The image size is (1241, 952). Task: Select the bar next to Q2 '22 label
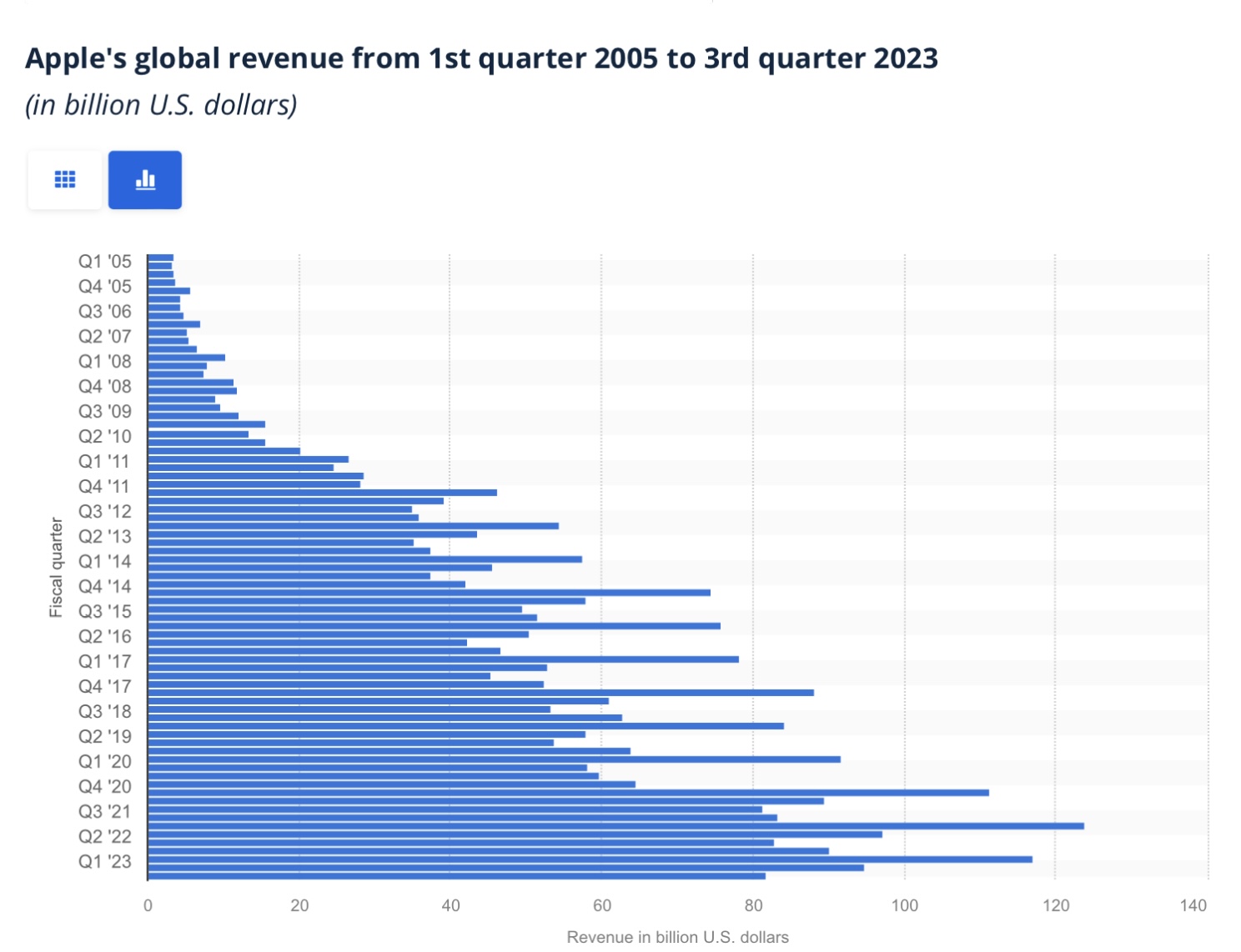pos(515,834)
